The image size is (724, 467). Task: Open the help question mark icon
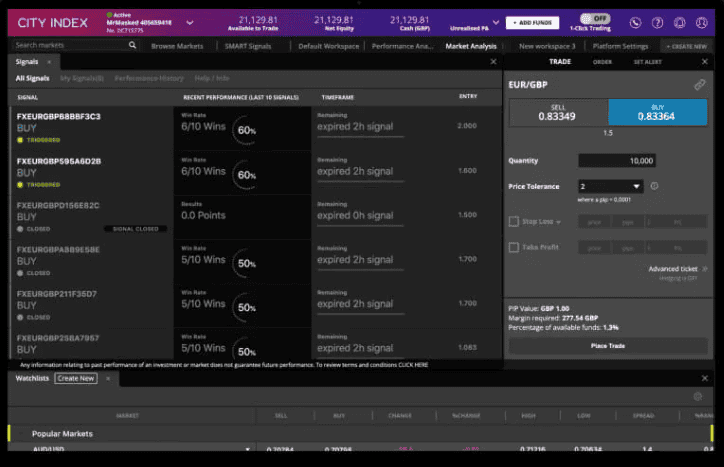coord(658,23)
